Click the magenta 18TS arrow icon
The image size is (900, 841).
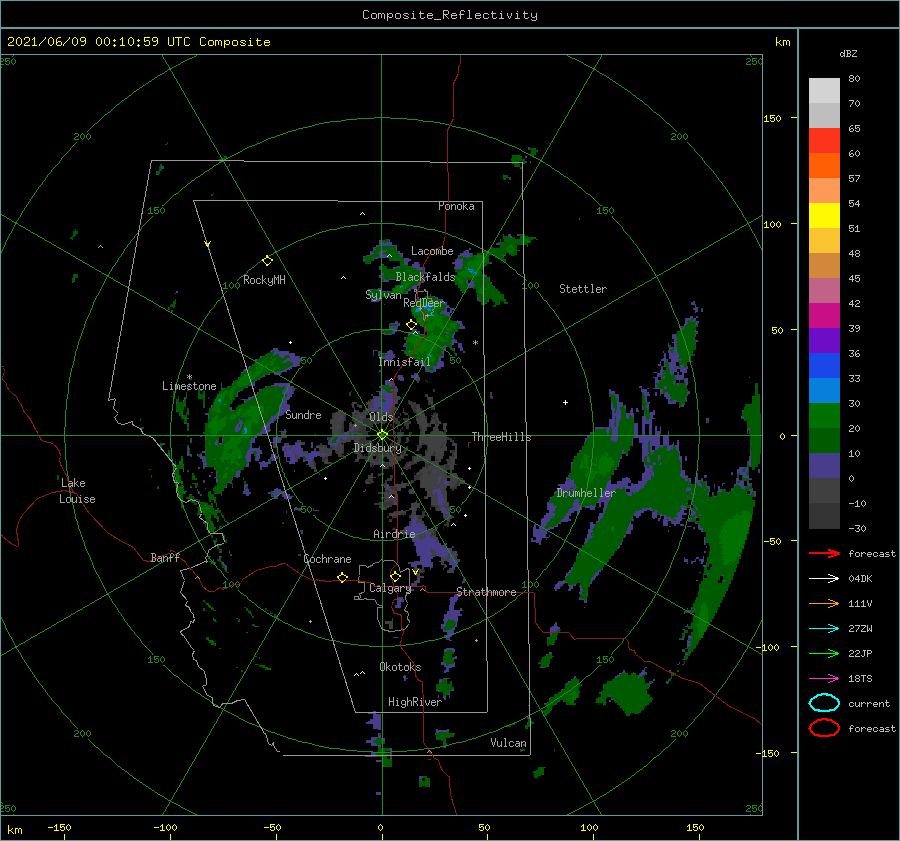pos(824,679)
